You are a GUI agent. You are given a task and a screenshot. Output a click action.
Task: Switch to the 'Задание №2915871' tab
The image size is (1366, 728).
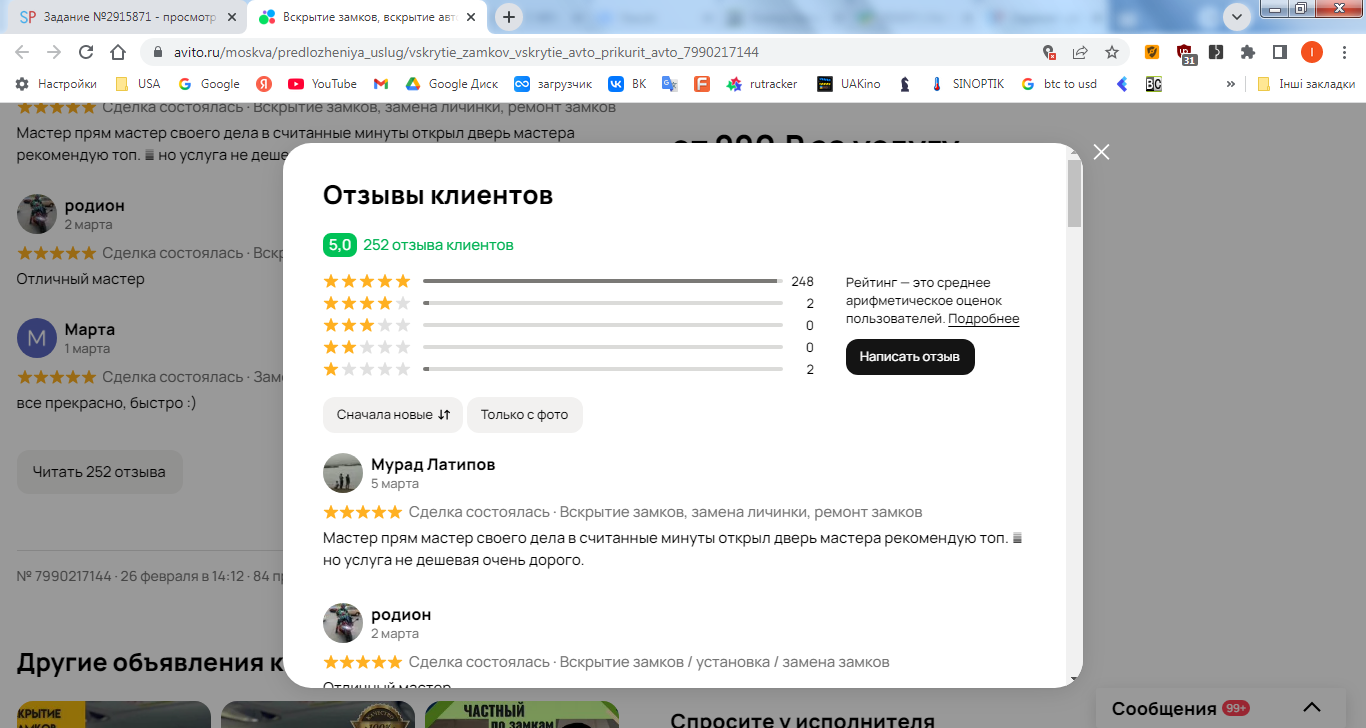(x=126, y=17)
